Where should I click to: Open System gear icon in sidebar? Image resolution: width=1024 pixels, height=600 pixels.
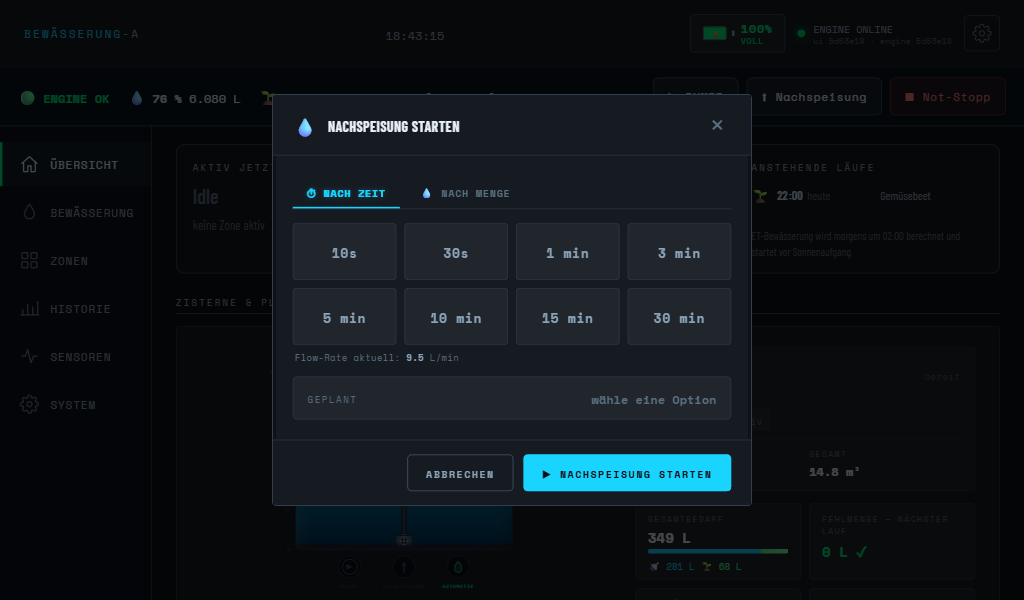coord(29,404)
